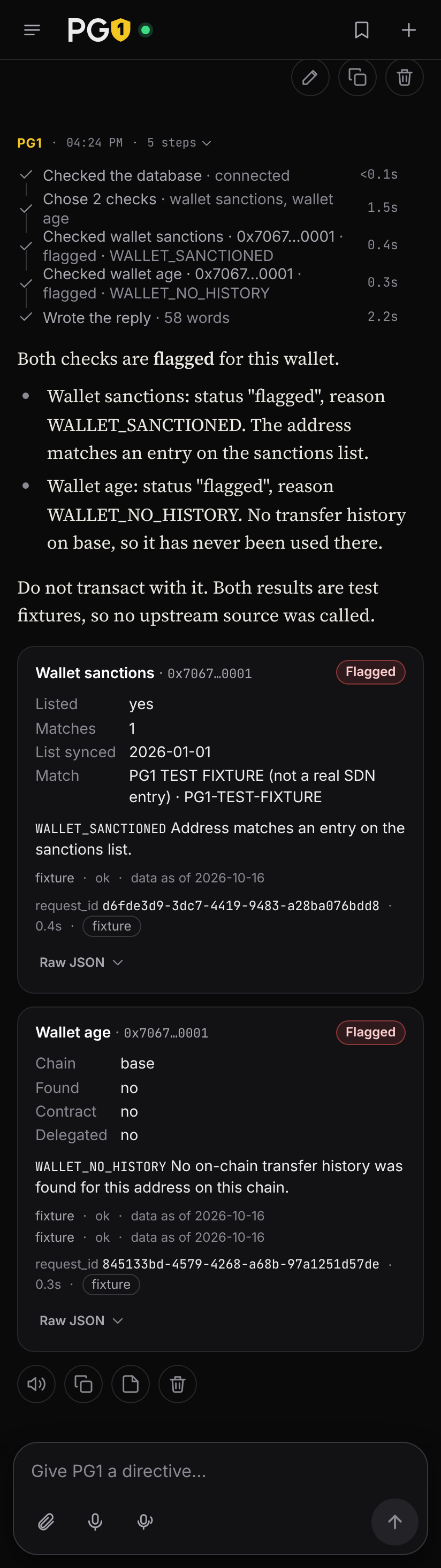The width and height of the screenshot is (441, 1568).
Task: Open the hamburger menu
Action: click(x=32, y=30)
